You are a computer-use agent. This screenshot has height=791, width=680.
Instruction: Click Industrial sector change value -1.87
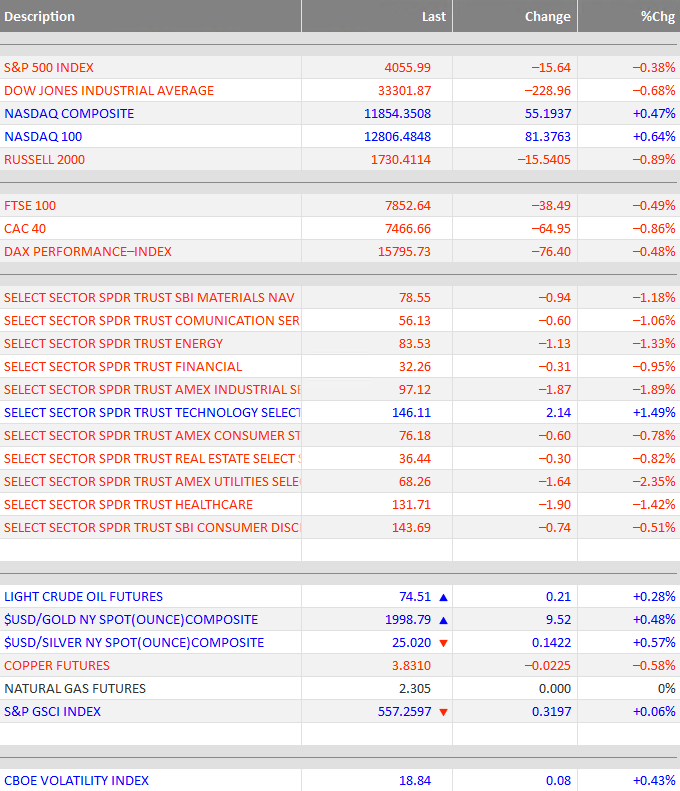554,390
